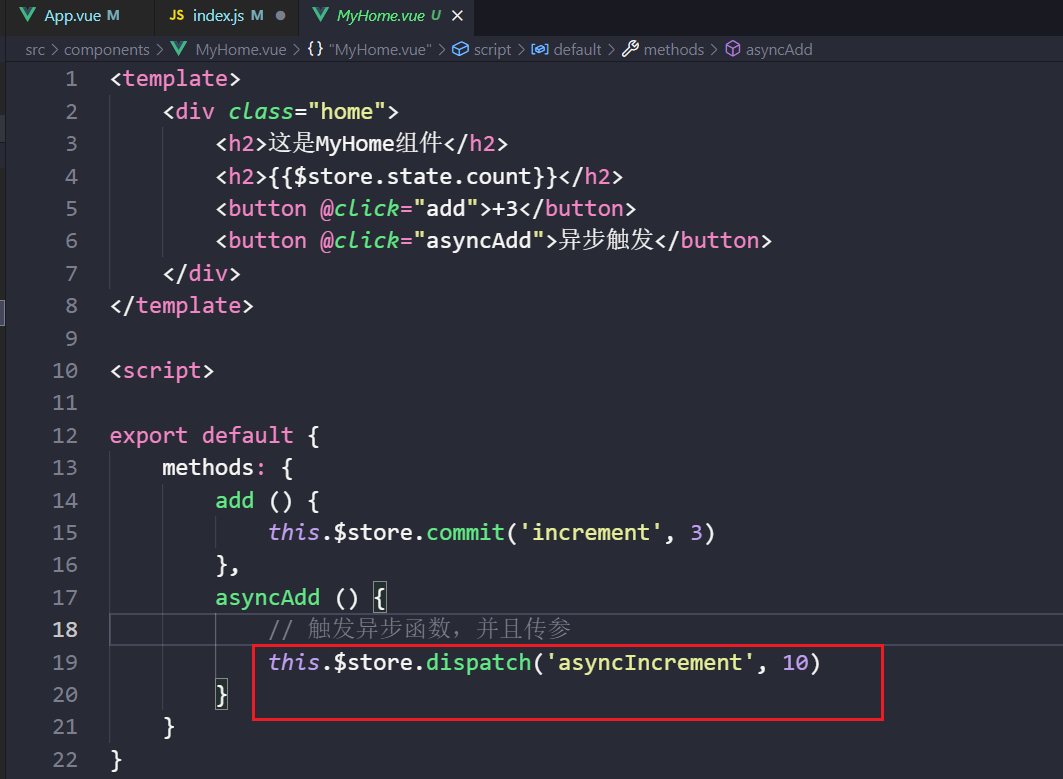Click the closing </template> tag
Image resolution: width=1063 pixels, height=779 pixels.
[182, 306]
